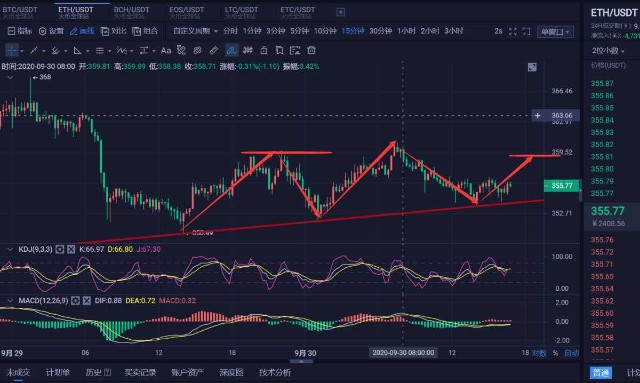Open the 2位小数 decimal precision dropdown
This screenshot has width=640, height=383.
(608, 51)
